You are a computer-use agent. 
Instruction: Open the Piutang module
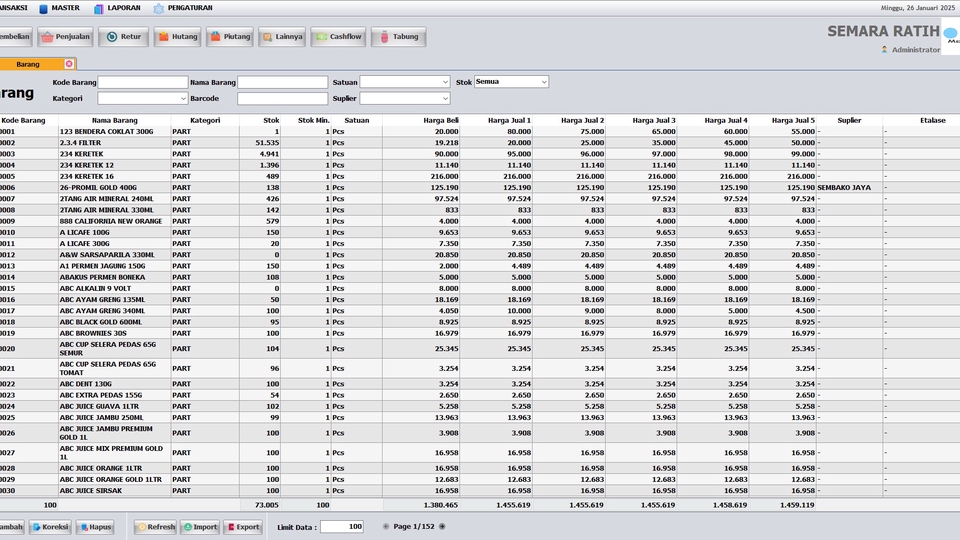pos(230,37)
